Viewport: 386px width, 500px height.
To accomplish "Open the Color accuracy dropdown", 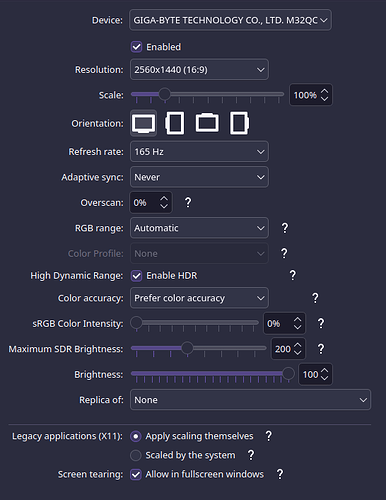I will 199,298.
